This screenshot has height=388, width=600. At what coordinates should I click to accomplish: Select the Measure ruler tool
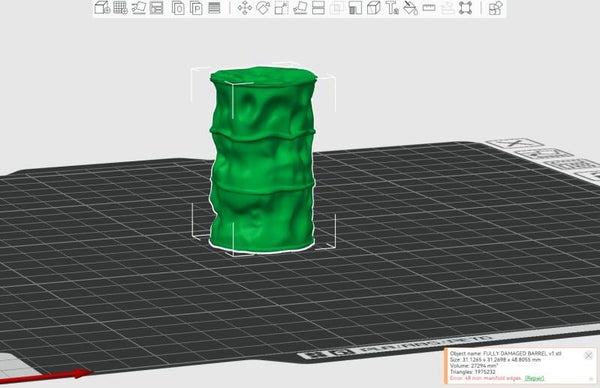(429, 8)
